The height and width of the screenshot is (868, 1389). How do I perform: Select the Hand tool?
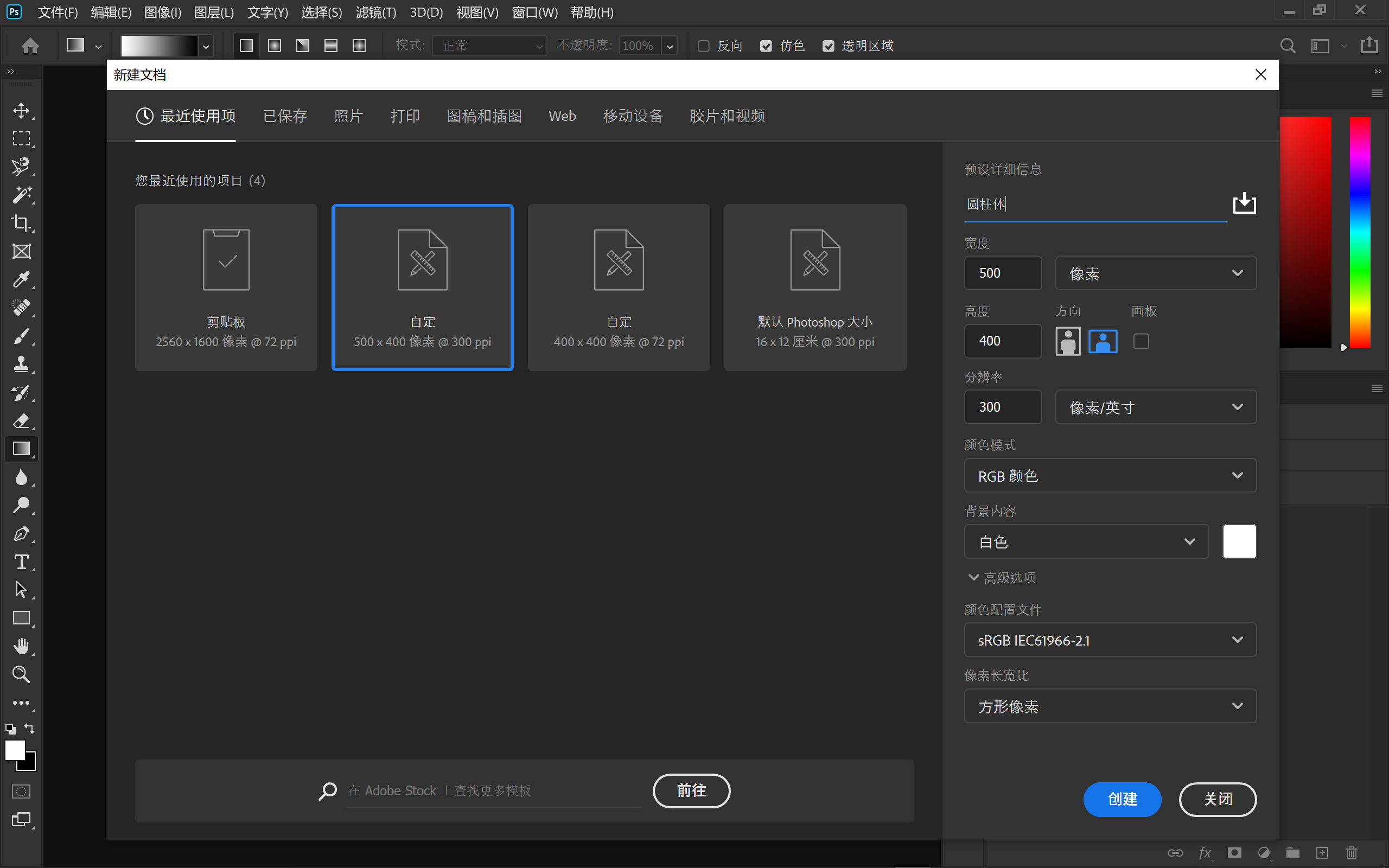pos(21,647)
